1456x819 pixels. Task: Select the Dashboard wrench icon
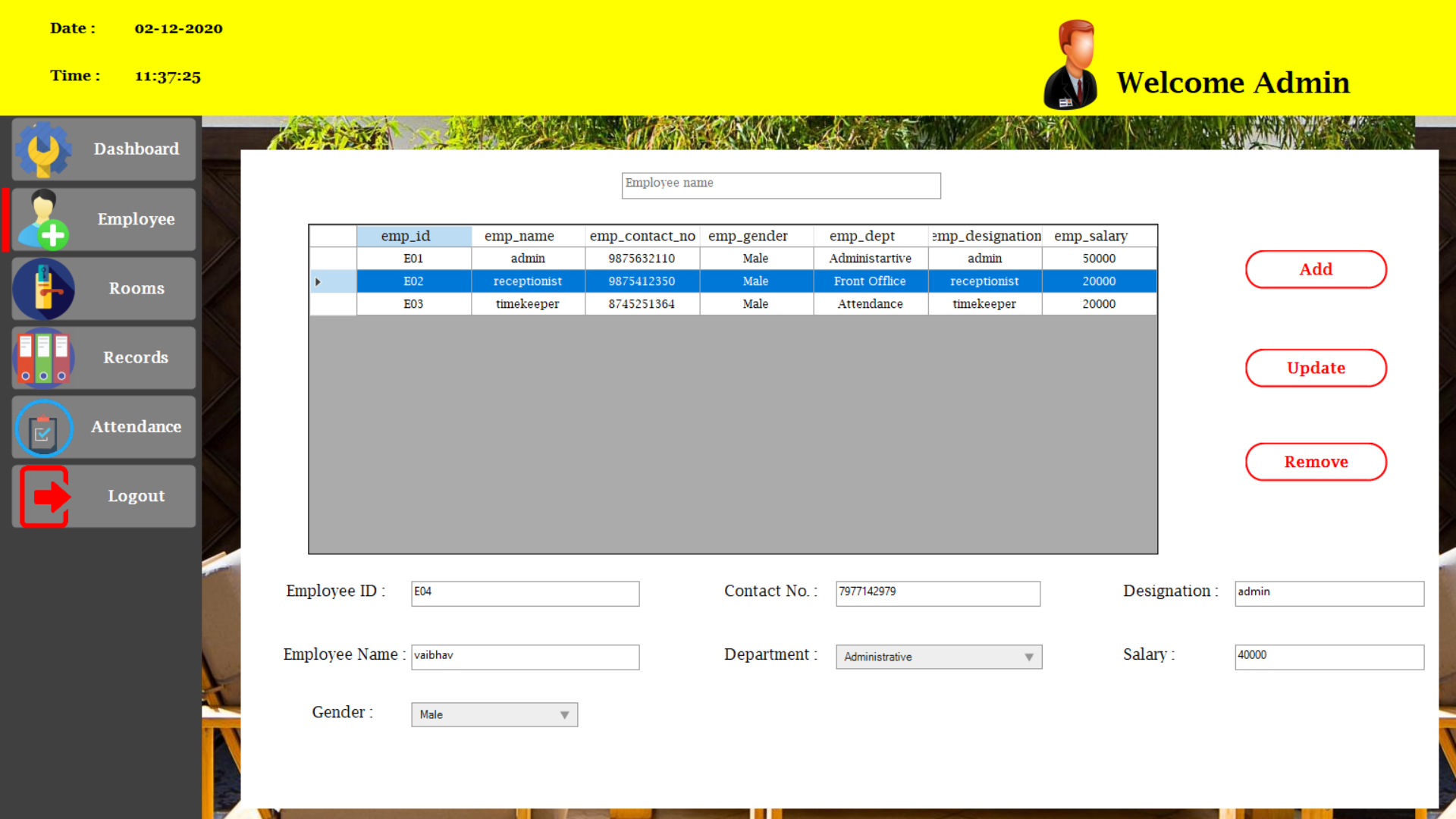coord(44,149)
